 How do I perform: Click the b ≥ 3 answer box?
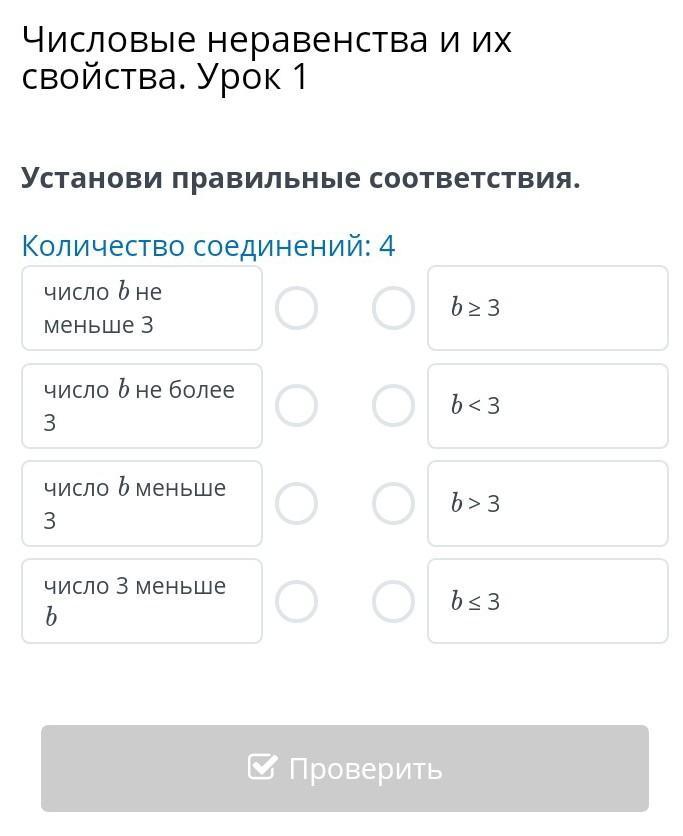[x=548, y=308]
